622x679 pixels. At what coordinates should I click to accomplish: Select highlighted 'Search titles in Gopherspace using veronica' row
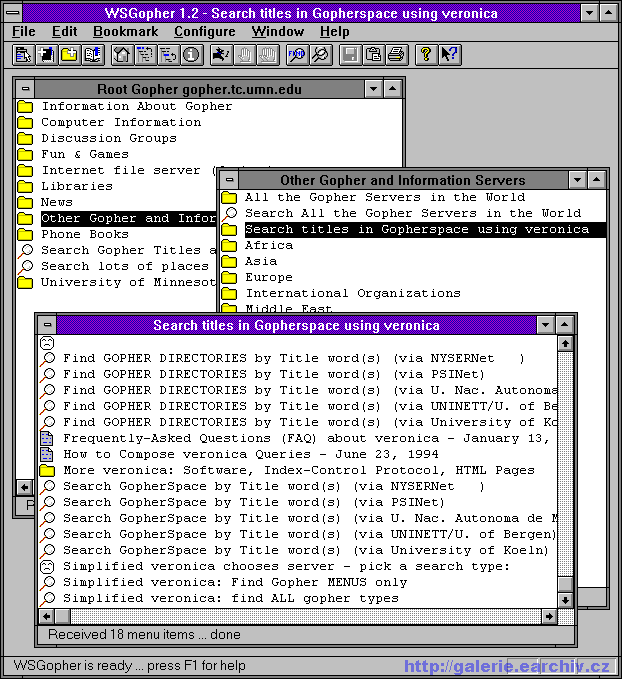pyautogui.click(x=425, y=230)
